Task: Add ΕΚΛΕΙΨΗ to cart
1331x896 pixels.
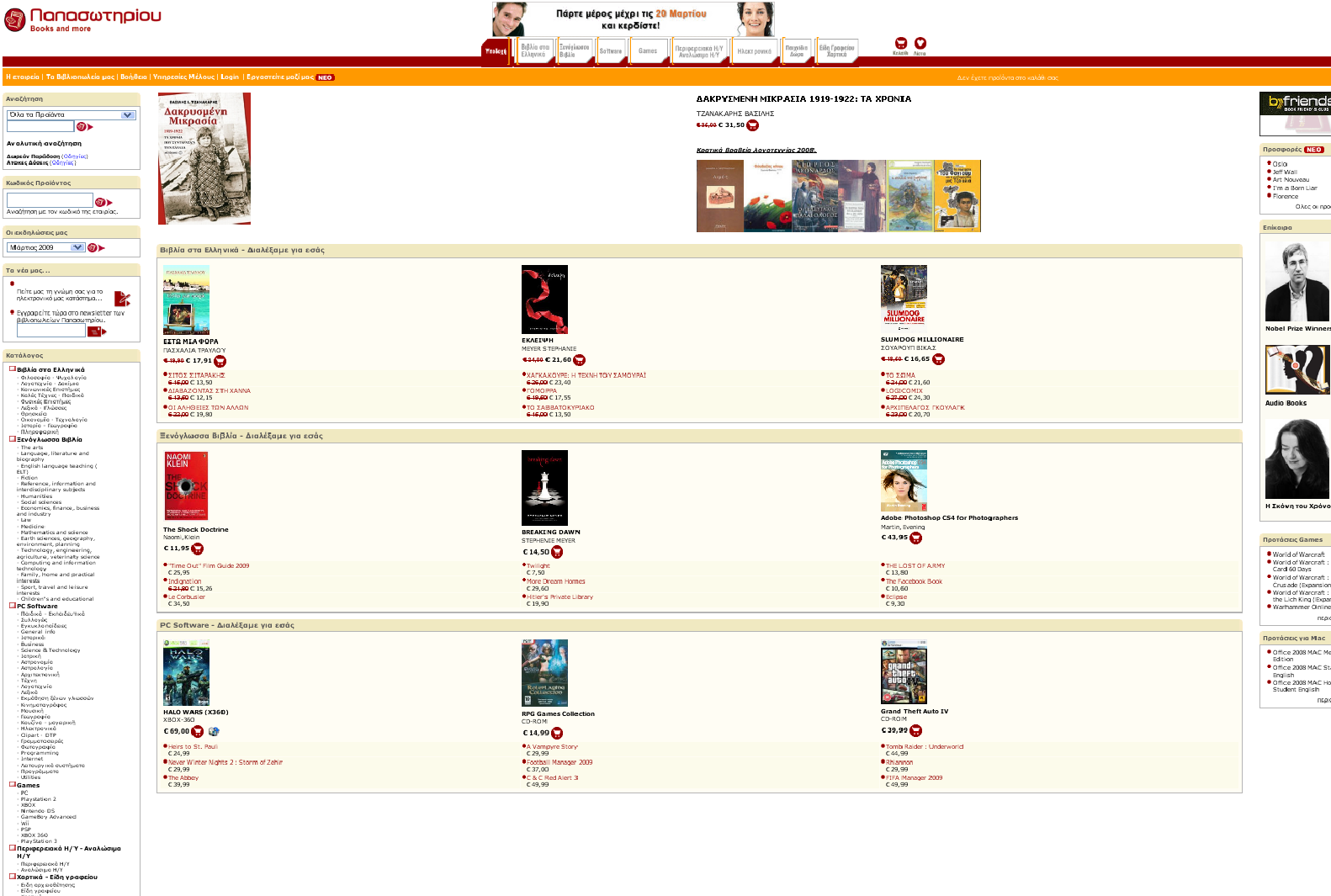Action: point(579,360)
